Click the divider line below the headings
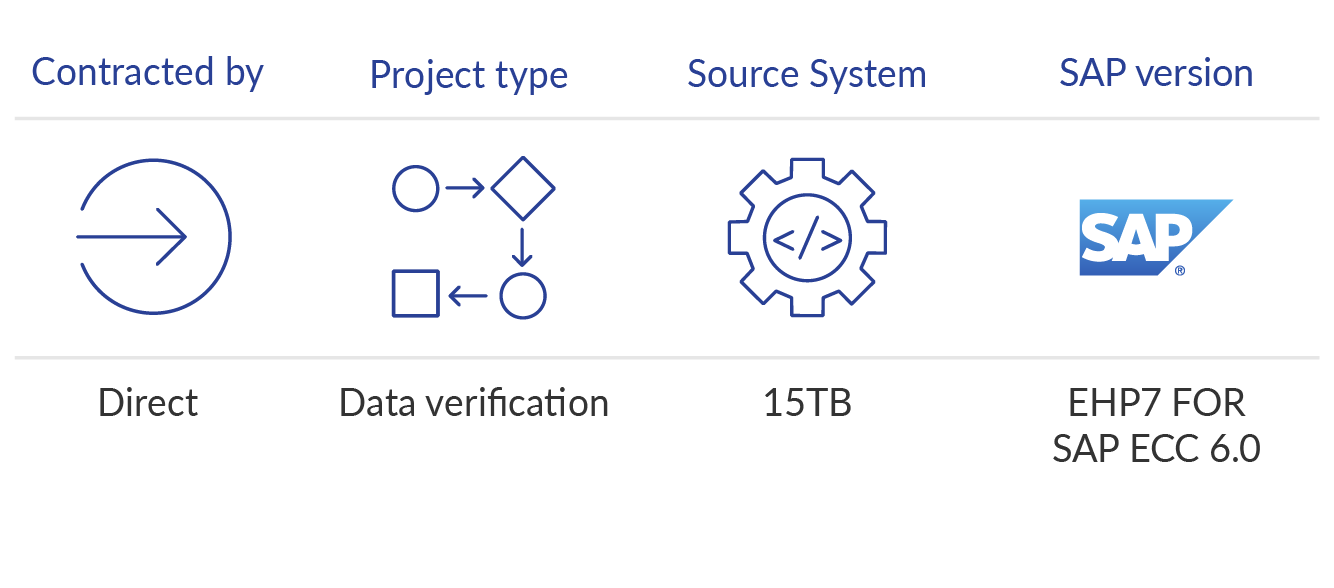Image resolution: width=1334 pixels, height=588 pixels. (667, 119)
